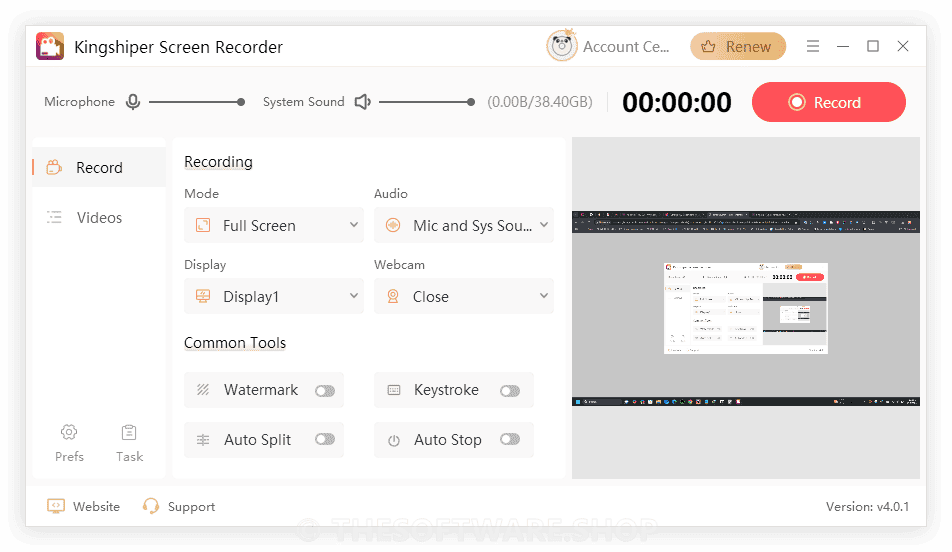Turn on the Auto Split switch

325,439
